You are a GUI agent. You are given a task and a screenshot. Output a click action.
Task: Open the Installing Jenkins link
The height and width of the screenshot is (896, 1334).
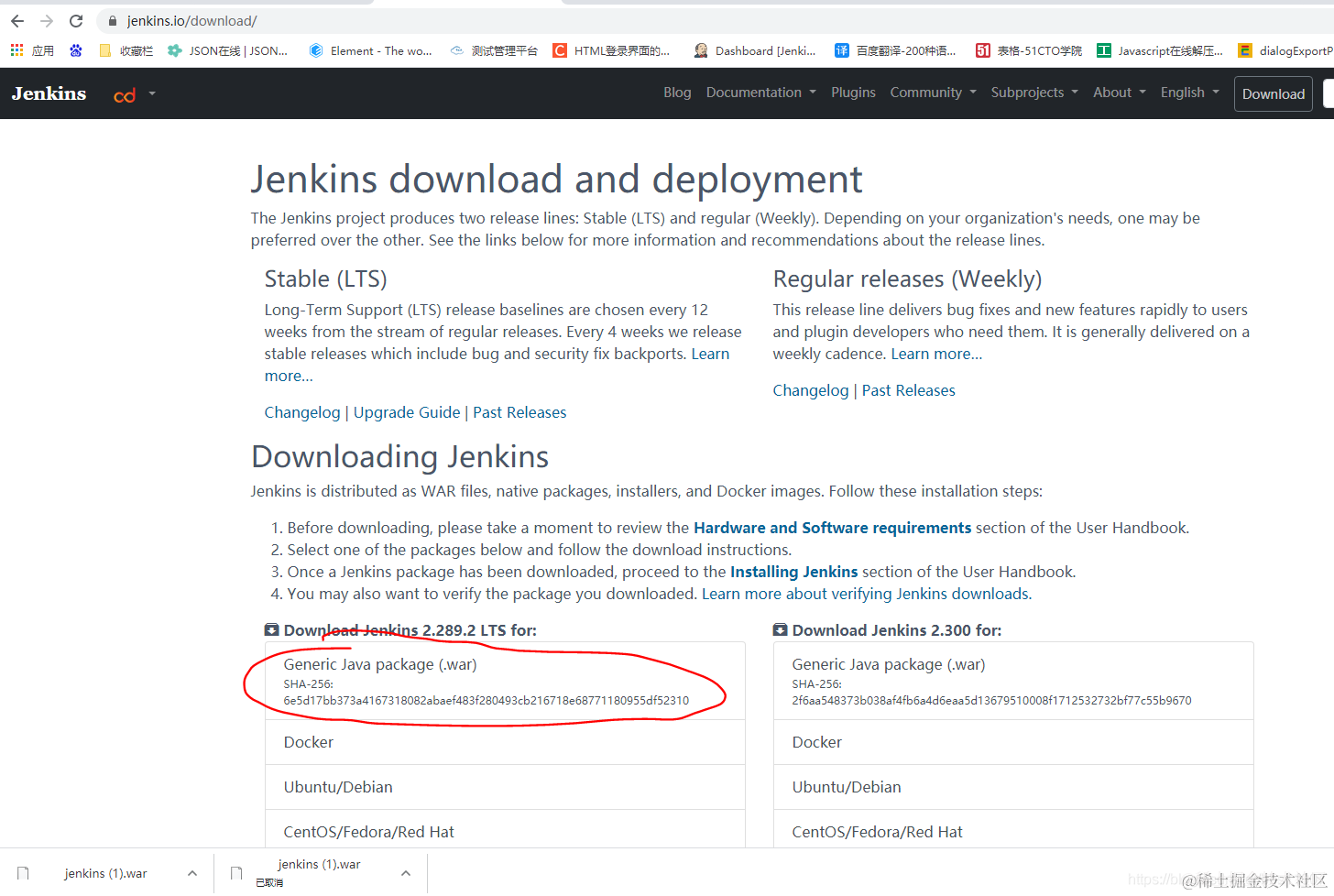793,572
